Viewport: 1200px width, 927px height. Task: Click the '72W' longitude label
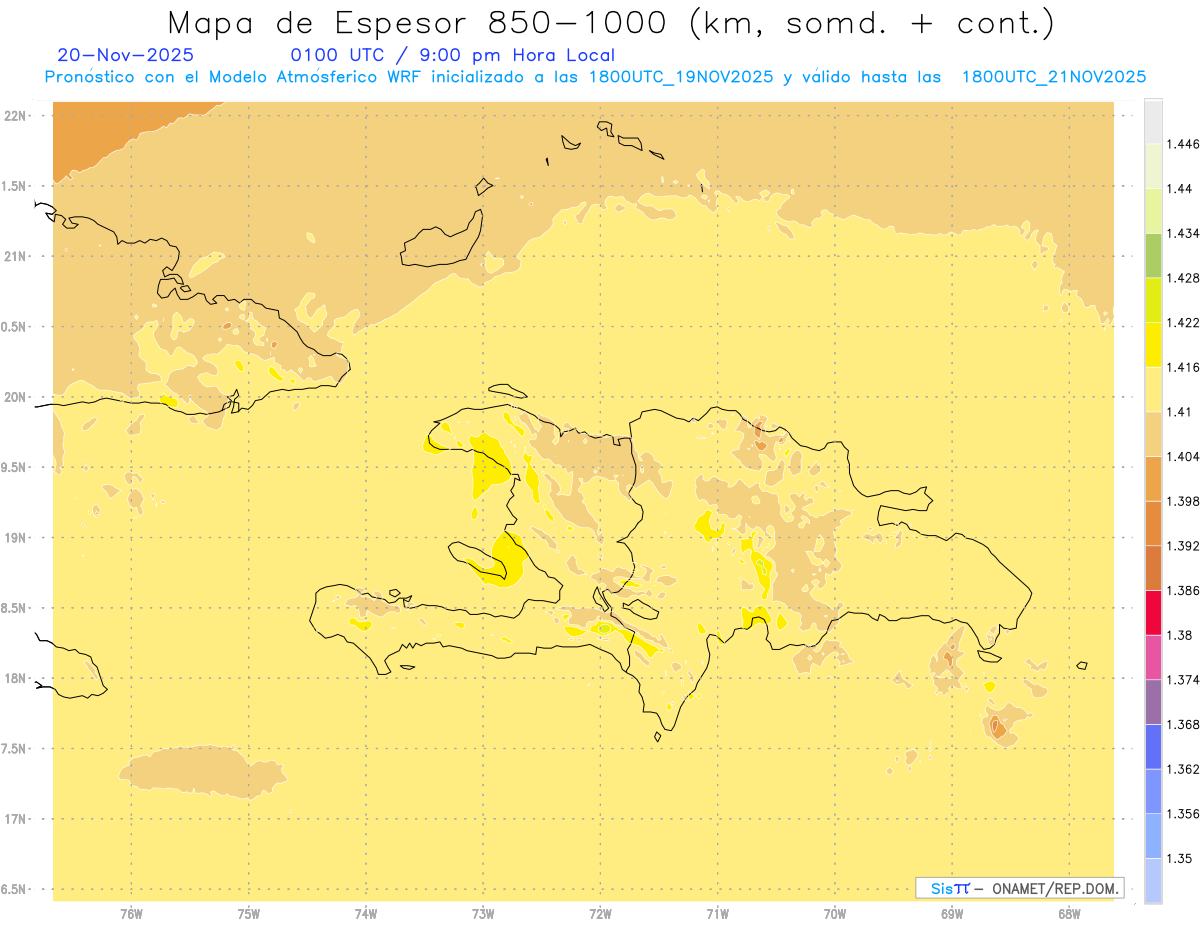[600, 914]
